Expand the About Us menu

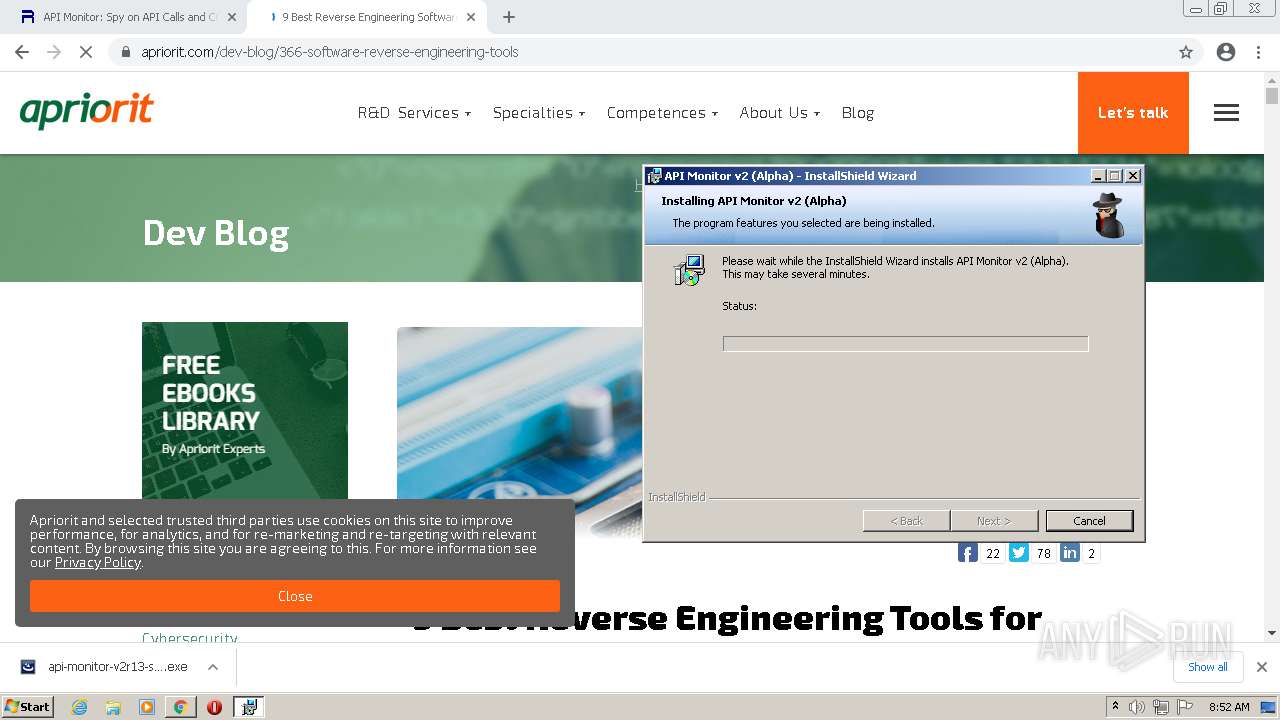(779, 113)
